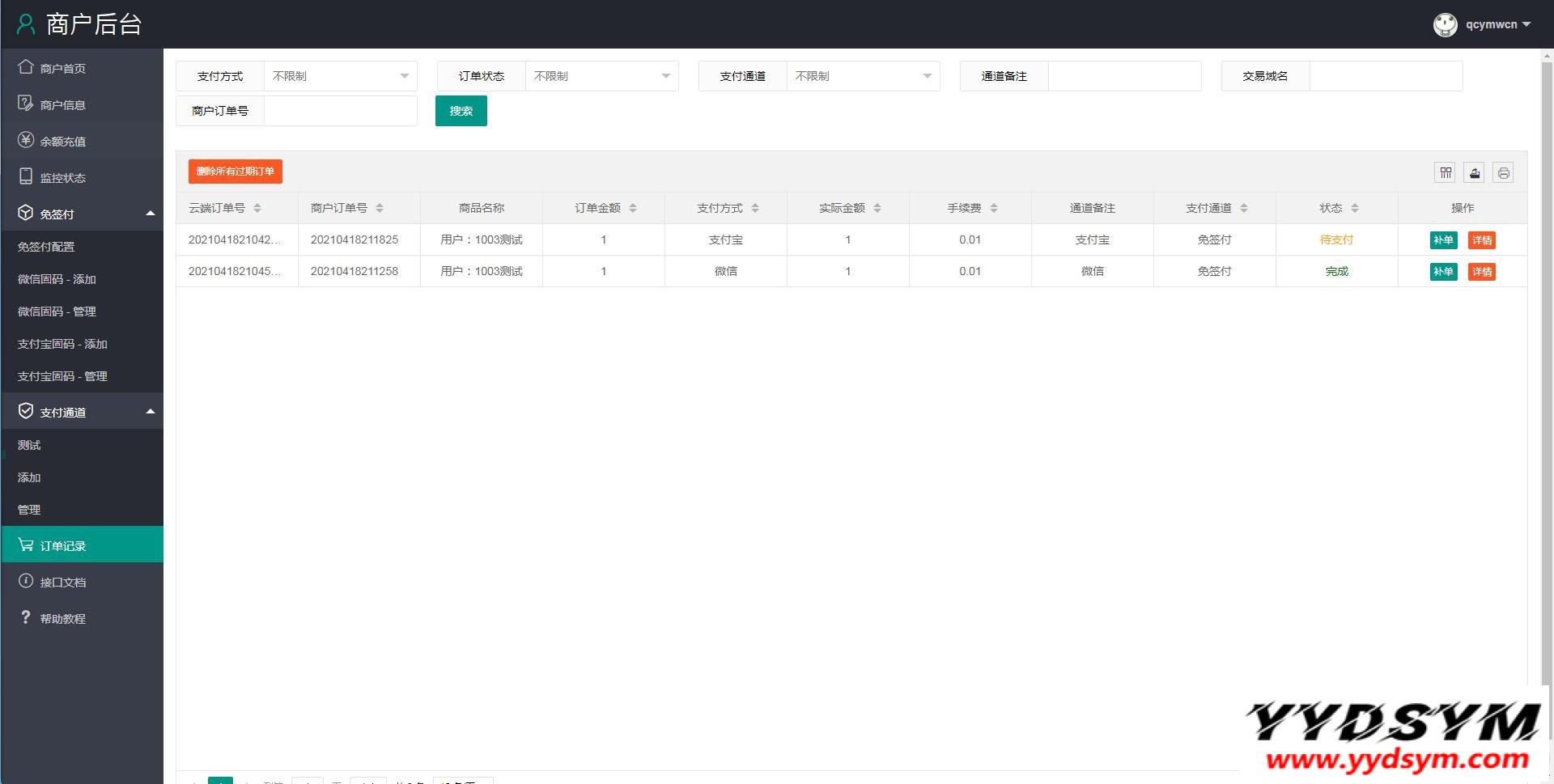The image size is (1554, 784).
Task: Sort by 订单金额 column arrows
Action: (x=633, y=208)
